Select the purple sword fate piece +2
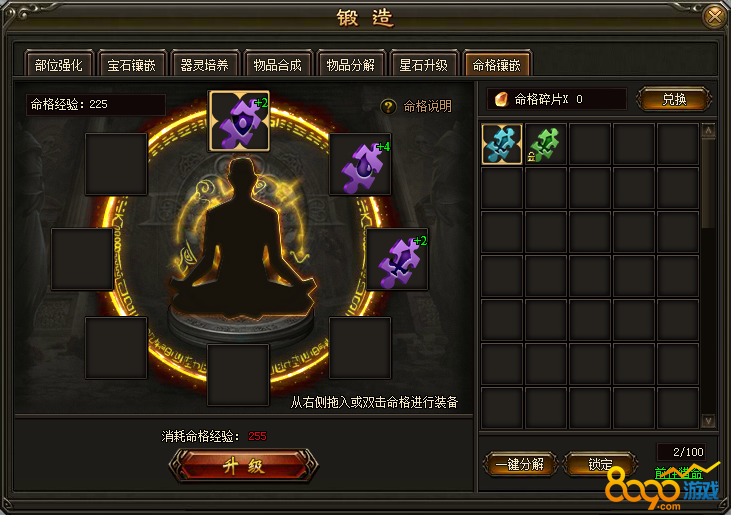 (397, 259)
